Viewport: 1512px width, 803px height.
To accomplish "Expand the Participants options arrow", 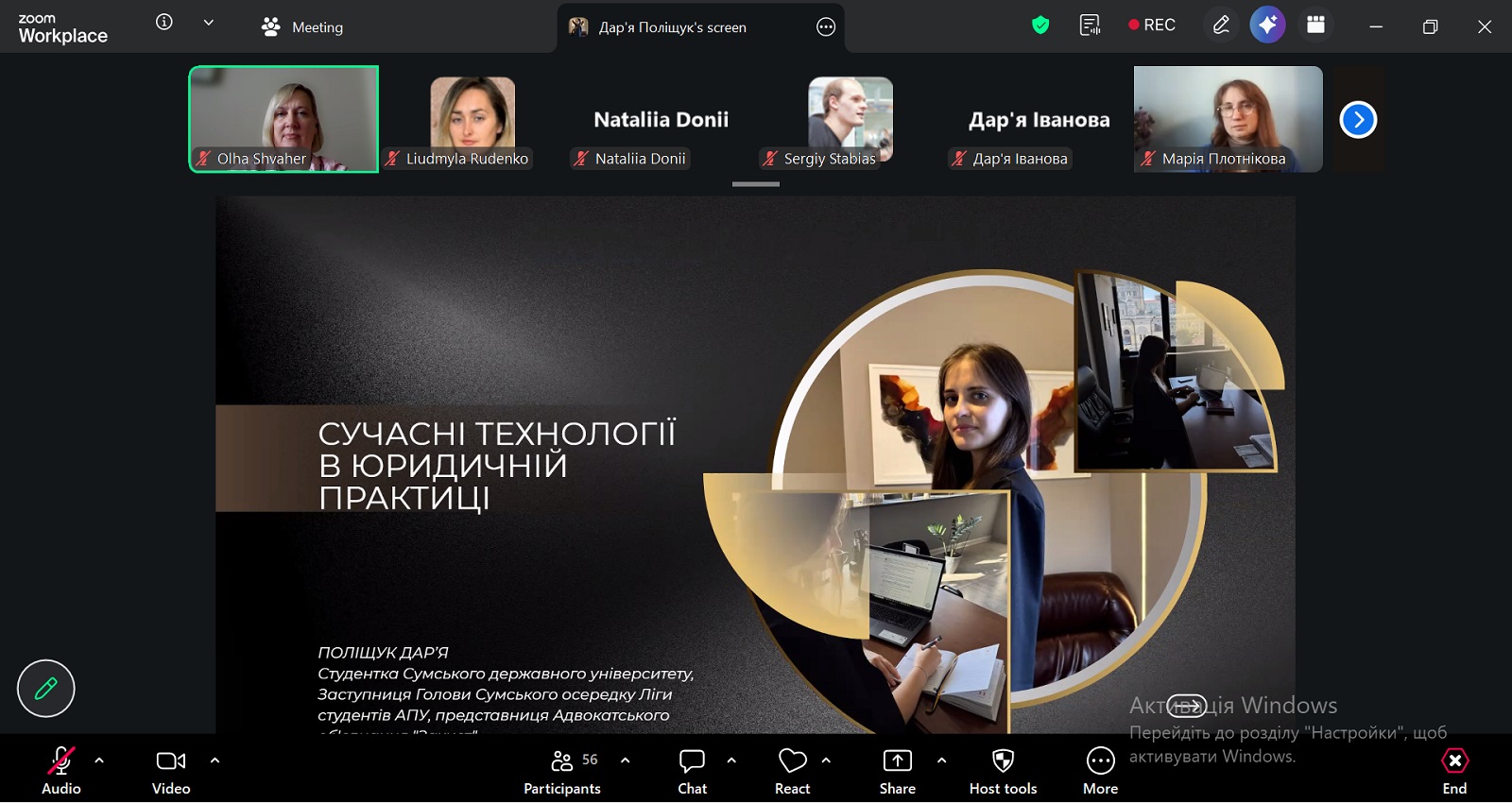I will [x=625, y=760].
